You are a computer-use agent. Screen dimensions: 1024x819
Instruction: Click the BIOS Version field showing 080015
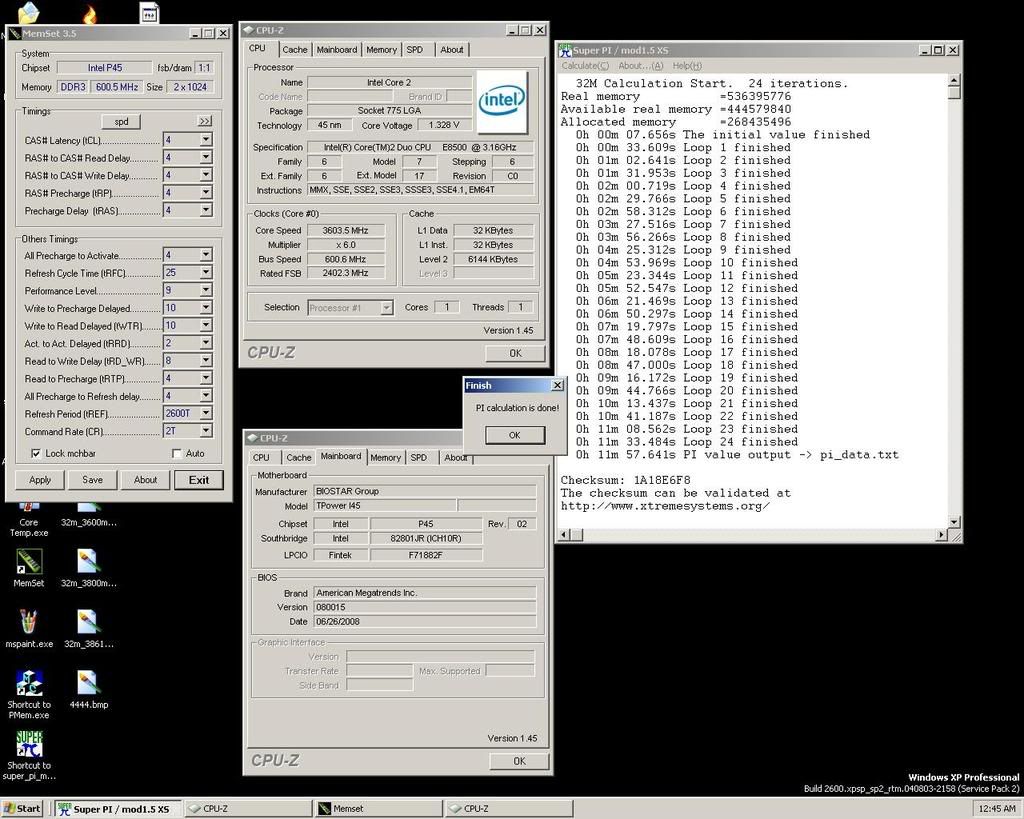pyautogui.click(x=424, y=607)
